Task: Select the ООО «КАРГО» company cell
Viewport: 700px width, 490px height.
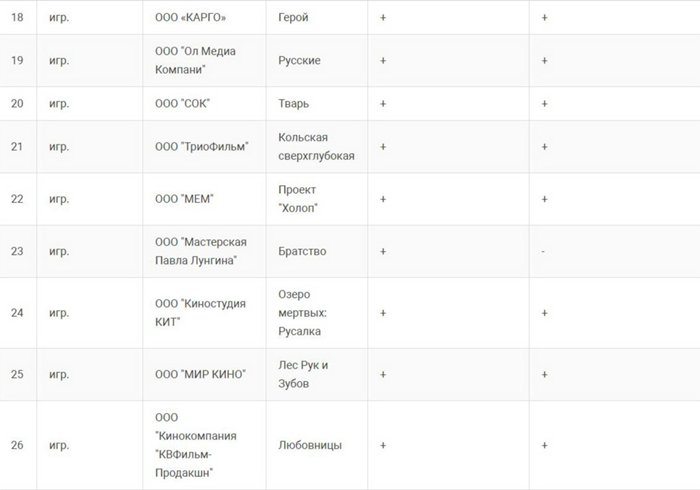Action: click(204, 17)
